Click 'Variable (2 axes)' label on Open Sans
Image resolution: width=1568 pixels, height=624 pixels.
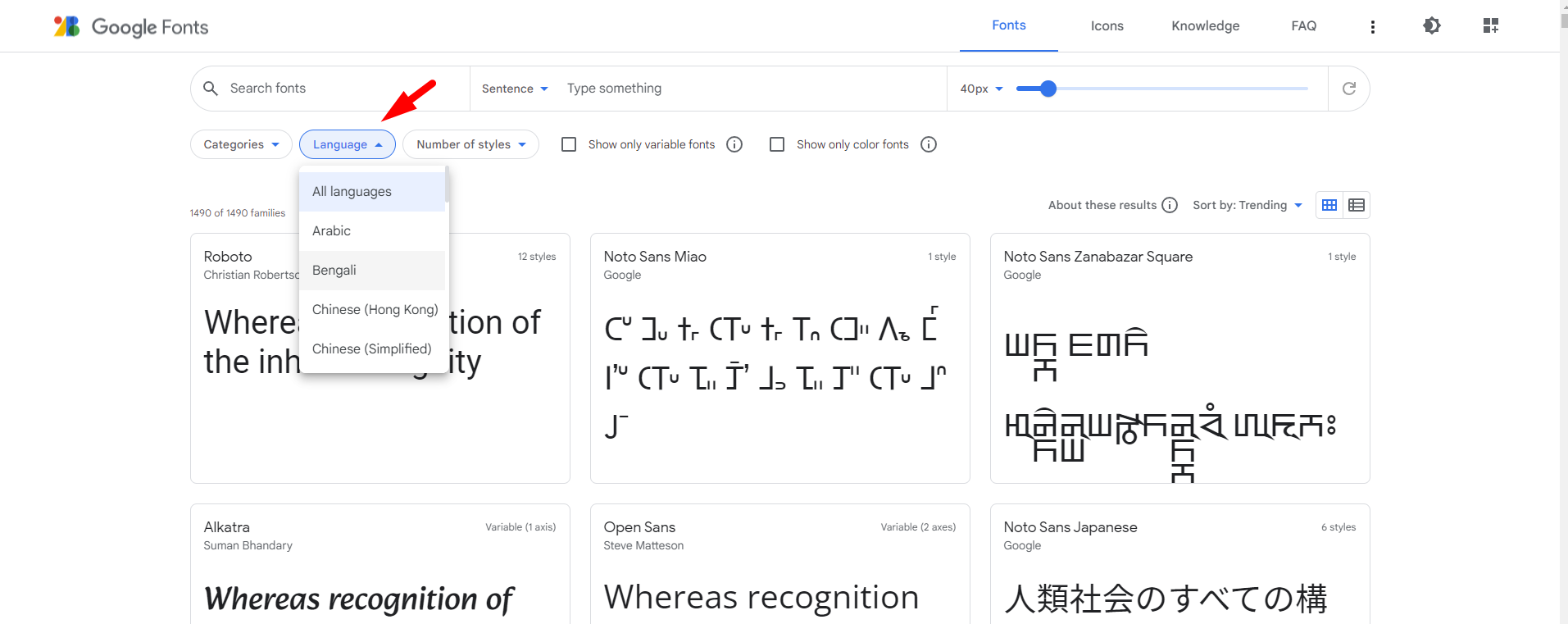(x=918, y=527)
